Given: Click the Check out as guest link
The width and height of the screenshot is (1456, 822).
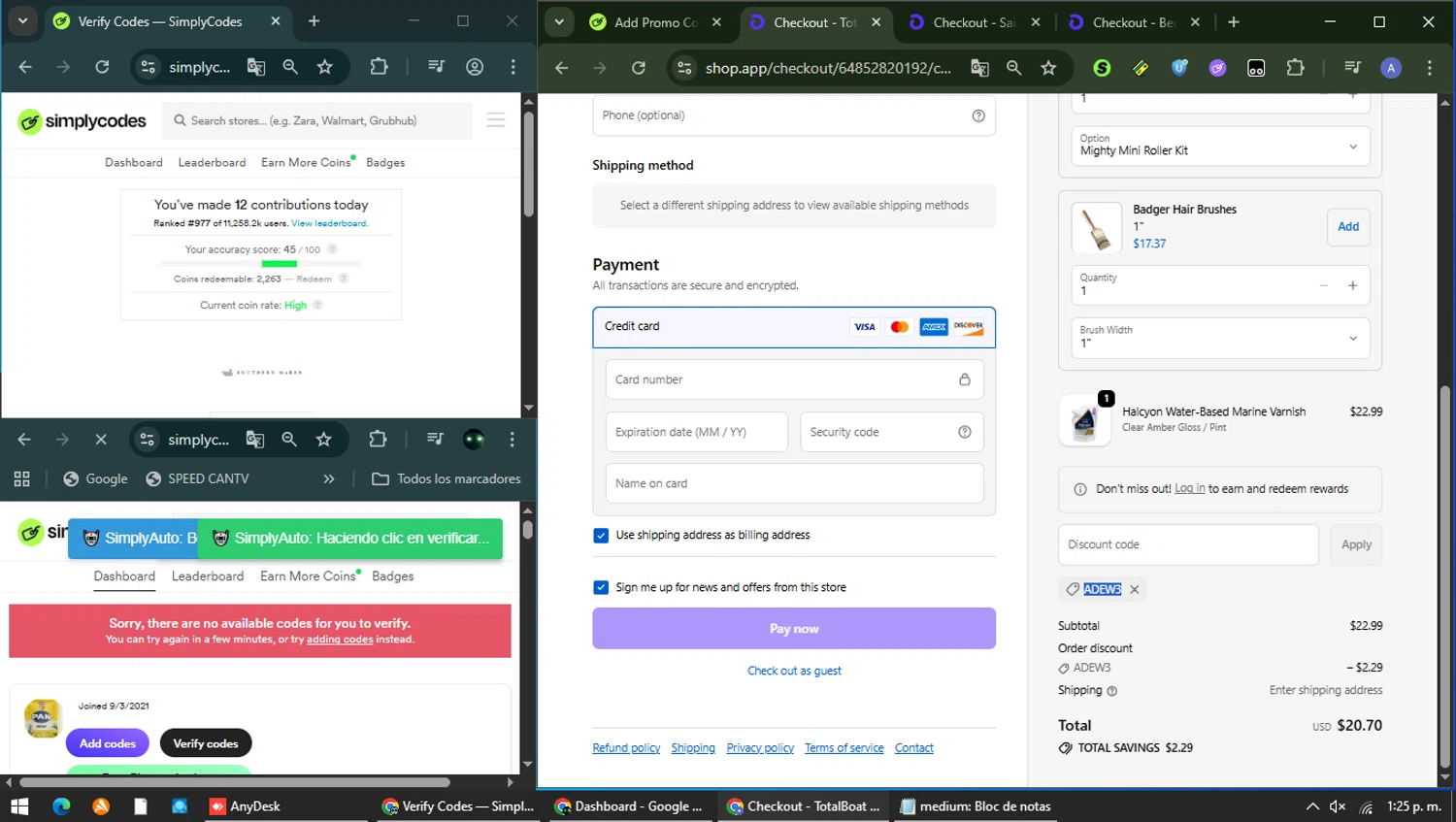Looking at the screenshot, I should [794, 671].
